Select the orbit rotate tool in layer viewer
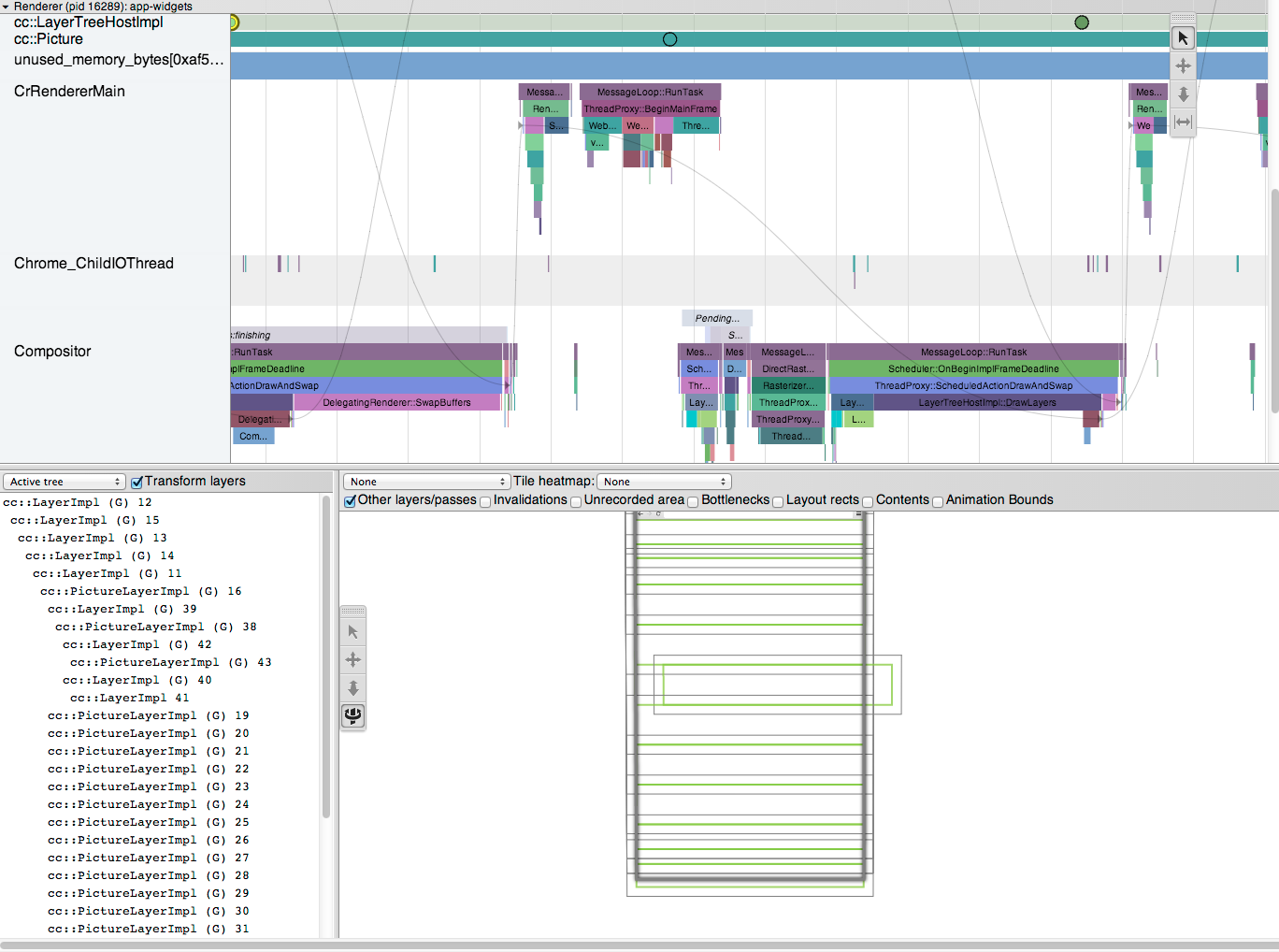The width and height of the screenshot is (1279, 952). tap(353, 716)
